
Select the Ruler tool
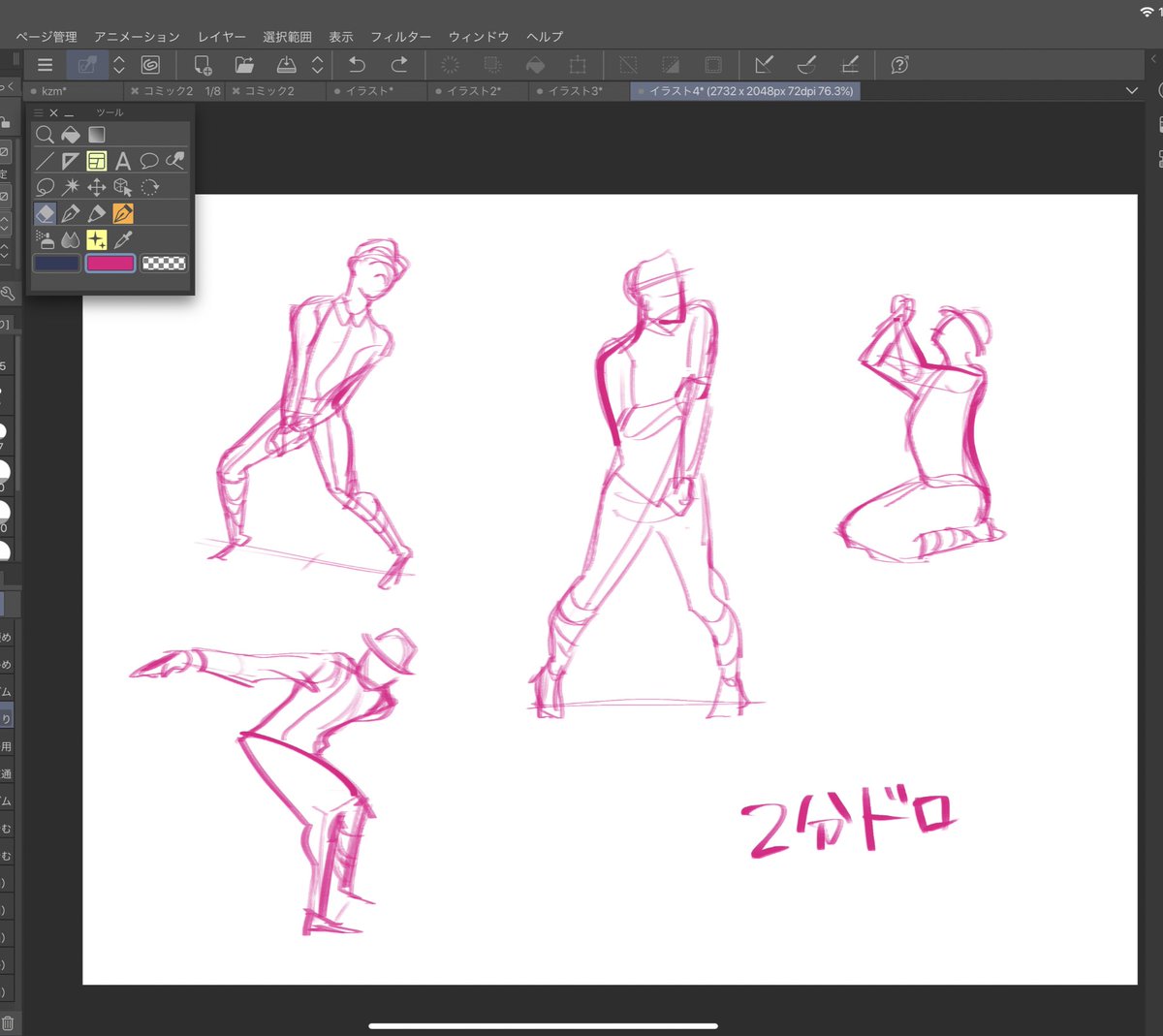tap(71, 161)
